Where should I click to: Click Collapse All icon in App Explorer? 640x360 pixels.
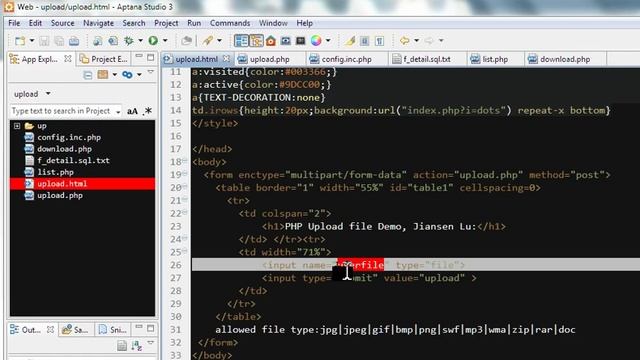click(x=88, y=75)
